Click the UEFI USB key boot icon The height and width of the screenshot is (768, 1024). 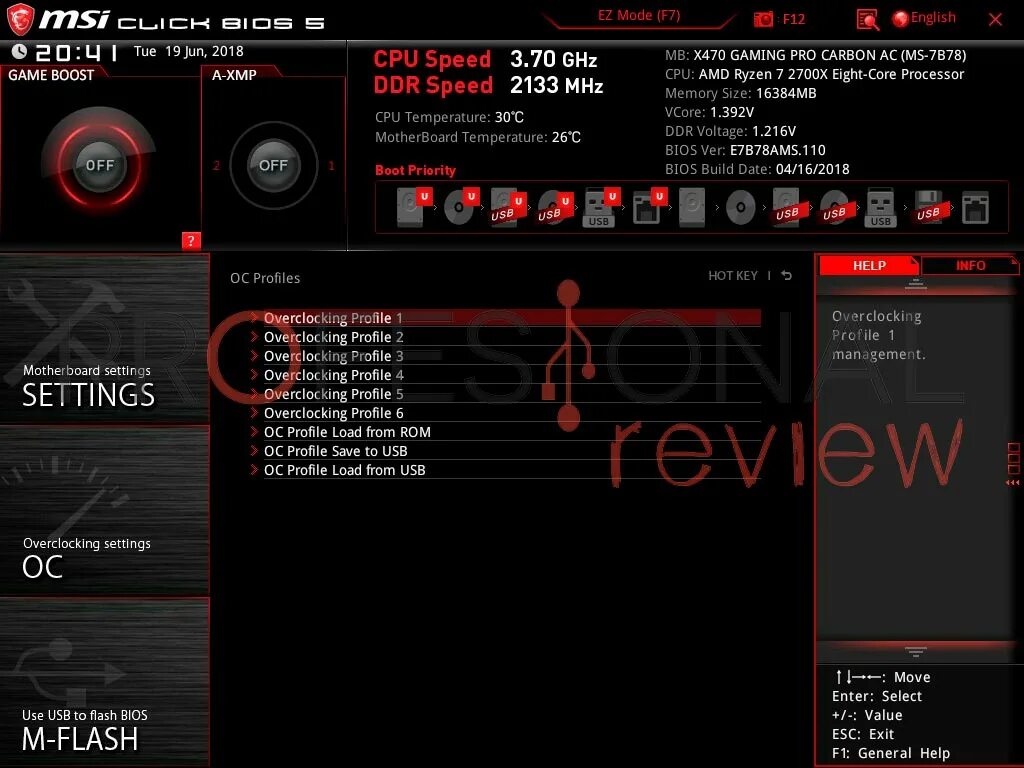click(x=601, y=208)
